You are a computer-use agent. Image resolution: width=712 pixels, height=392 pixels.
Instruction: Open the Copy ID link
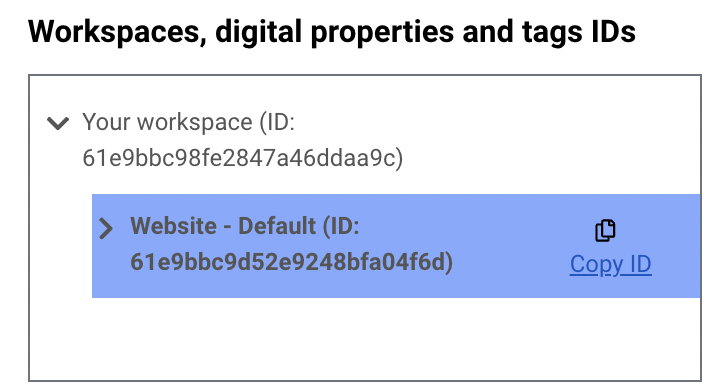click(611, 264)
